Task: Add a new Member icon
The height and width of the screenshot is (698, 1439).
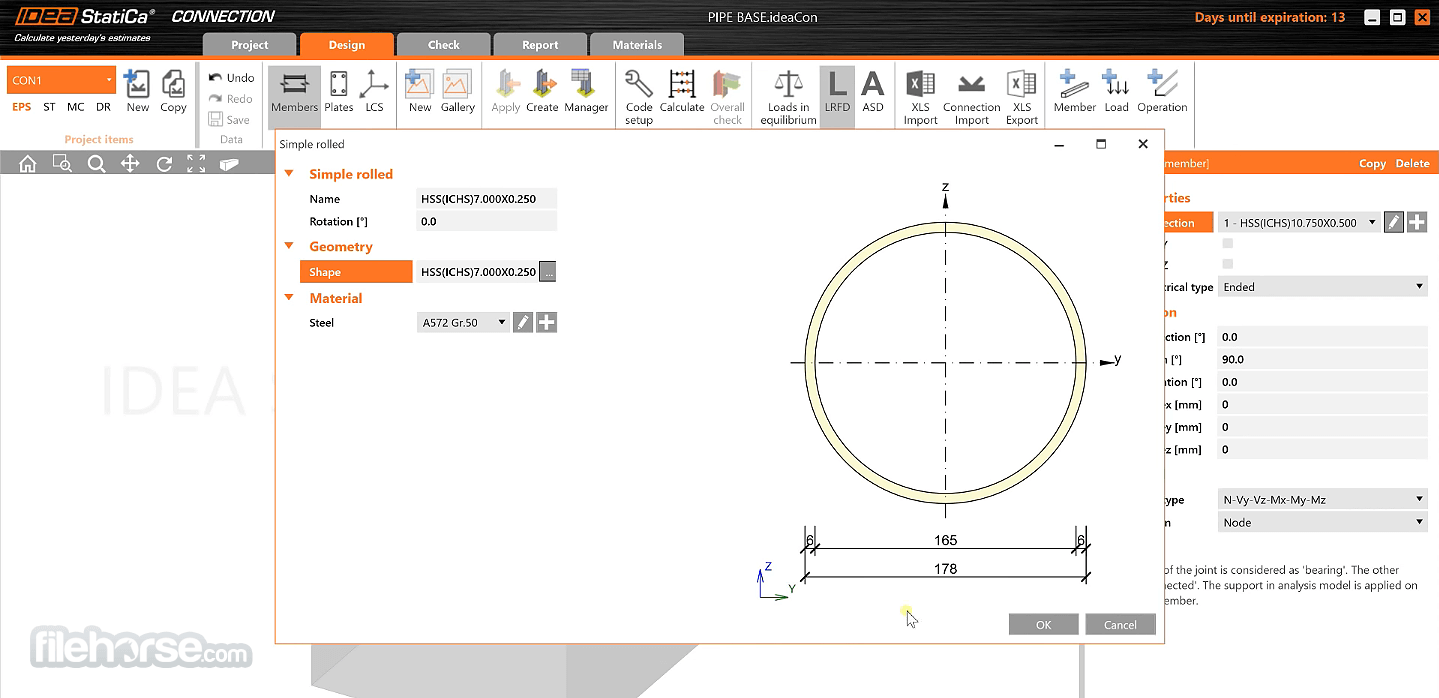Action: point(1075,91)
